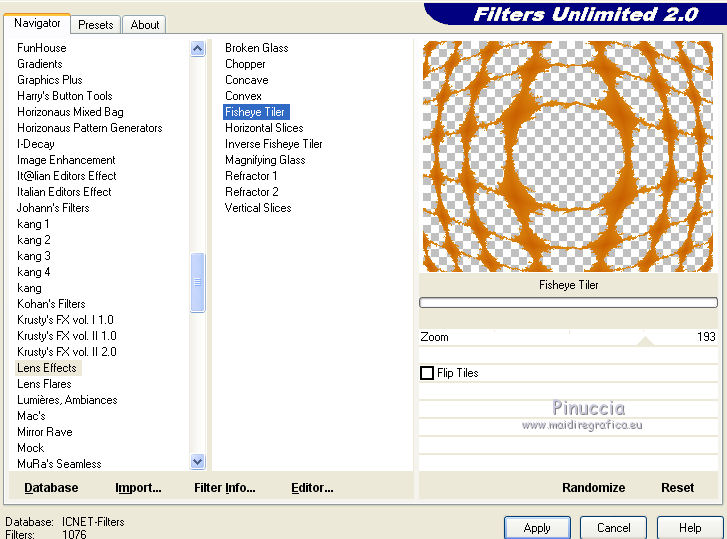This screenshot has height=539, width=727.
Task: Select Kohan's Filters category
Action: point(51,304)
